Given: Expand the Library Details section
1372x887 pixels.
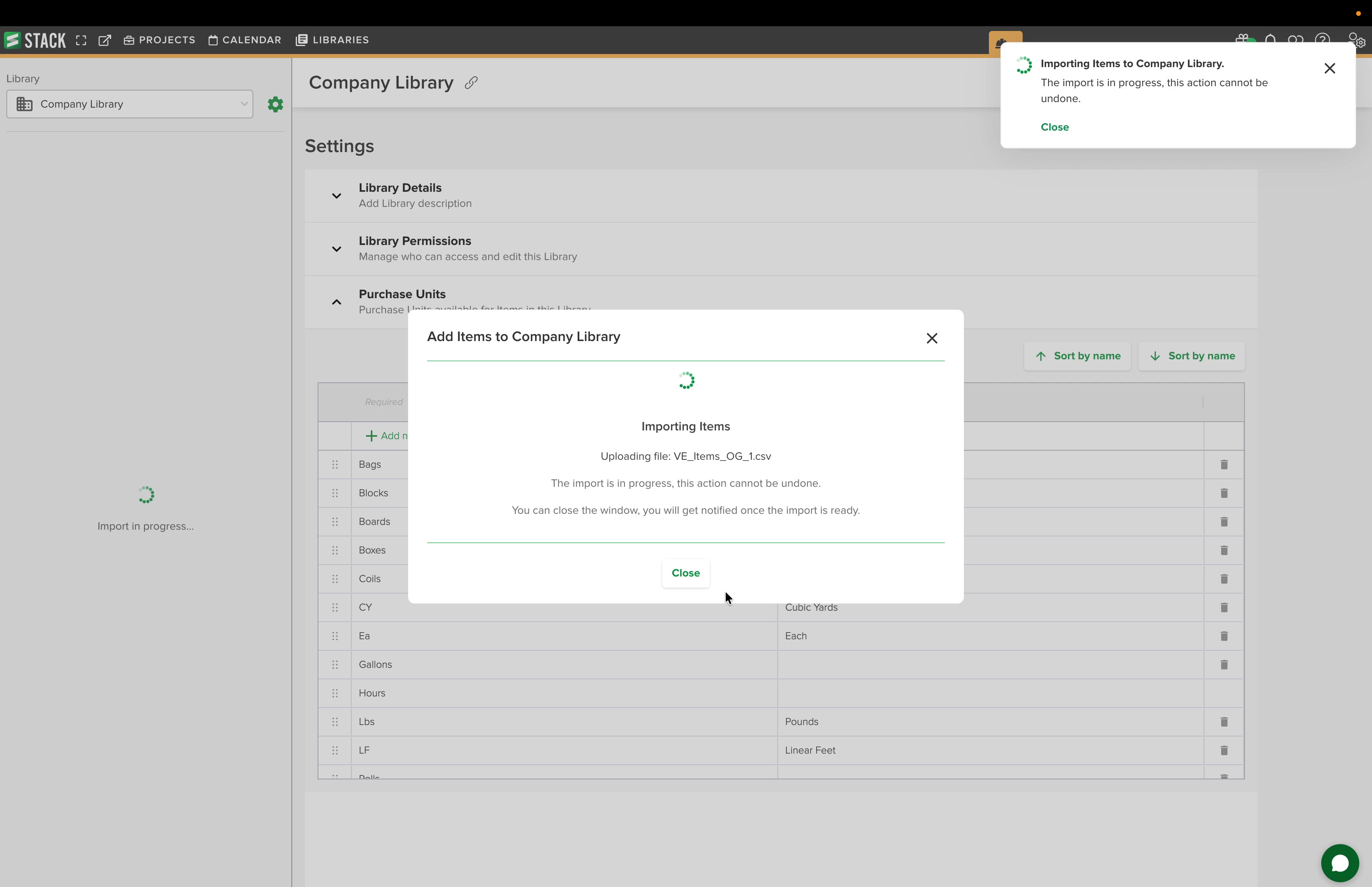Looking at the screenshot, I should tap(336, 196).
